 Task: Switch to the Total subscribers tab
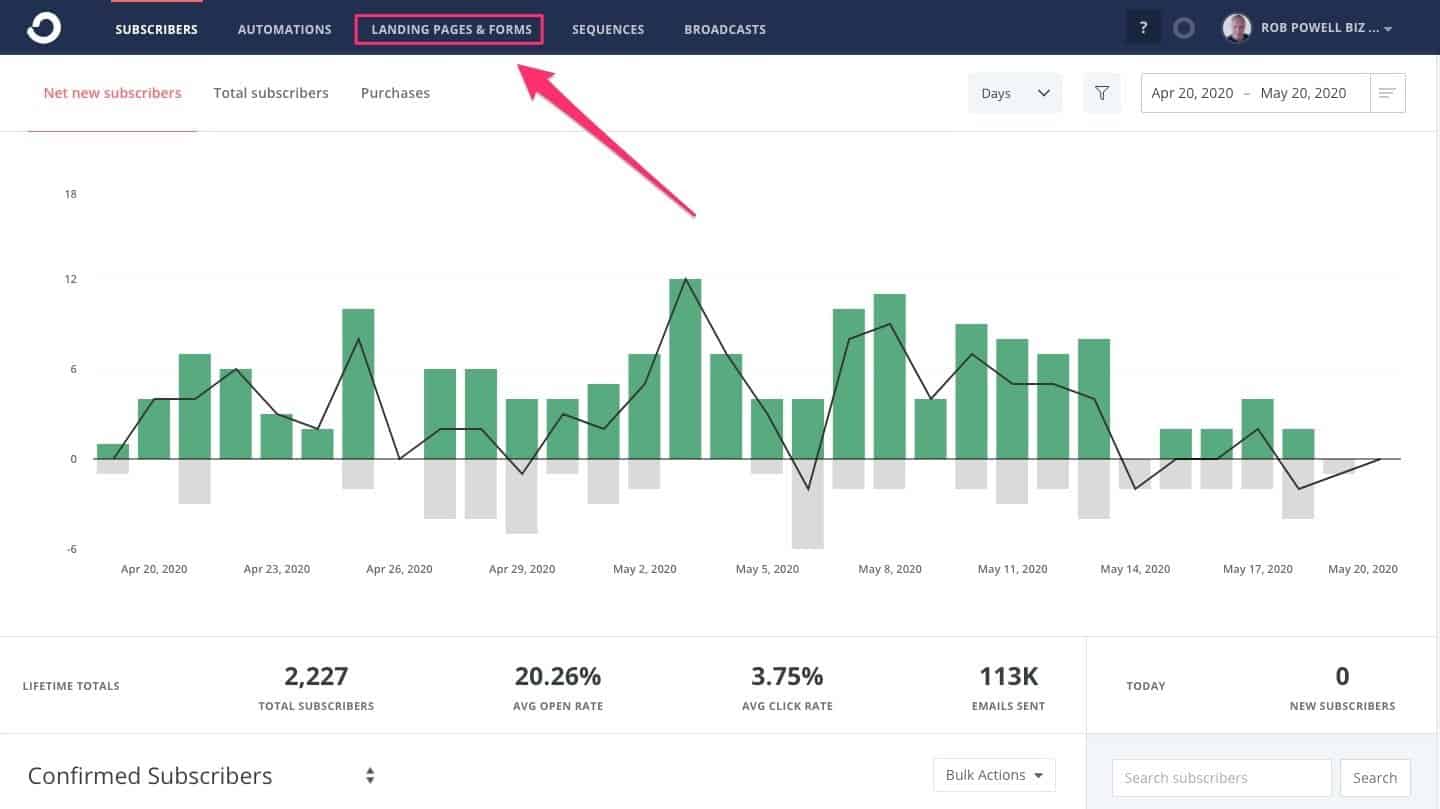pyautogui.click(x=271, y=92)
